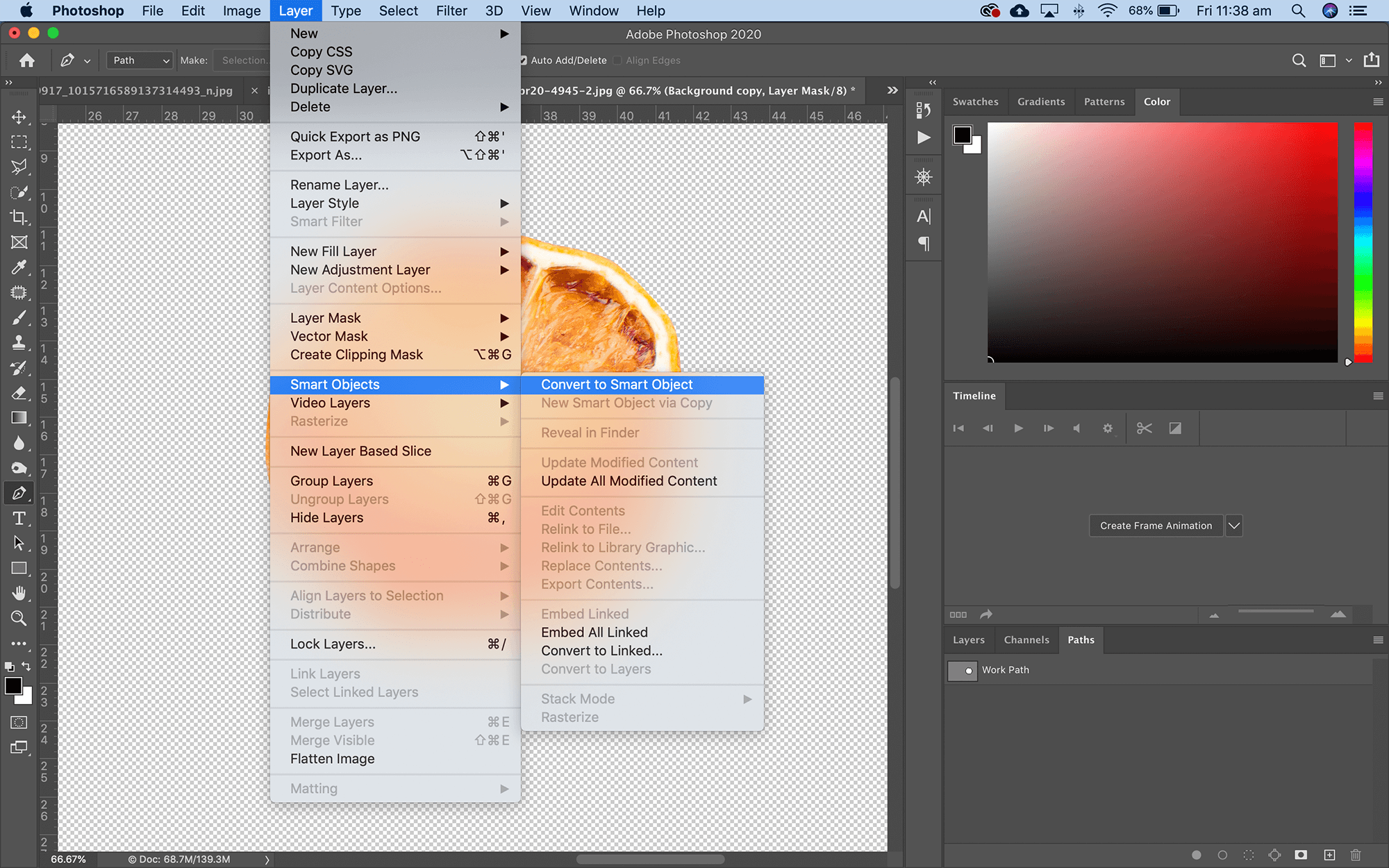Click the Share icon in options bar

point(1372,60)
